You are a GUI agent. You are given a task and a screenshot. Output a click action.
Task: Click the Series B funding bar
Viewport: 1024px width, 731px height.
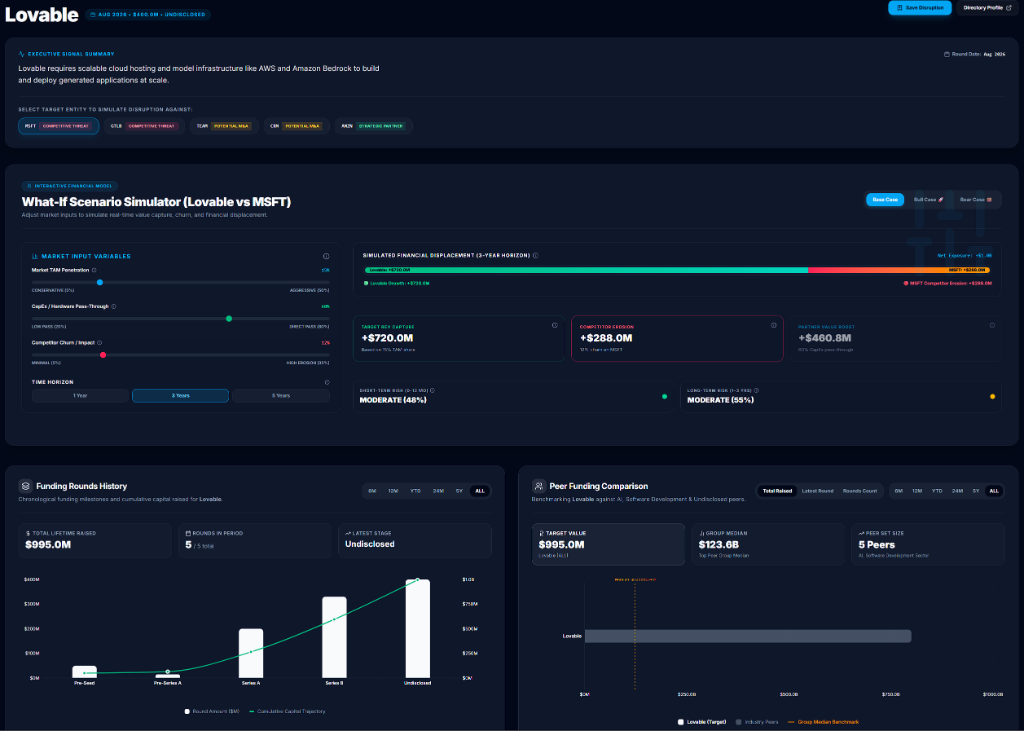click(334, 638)
